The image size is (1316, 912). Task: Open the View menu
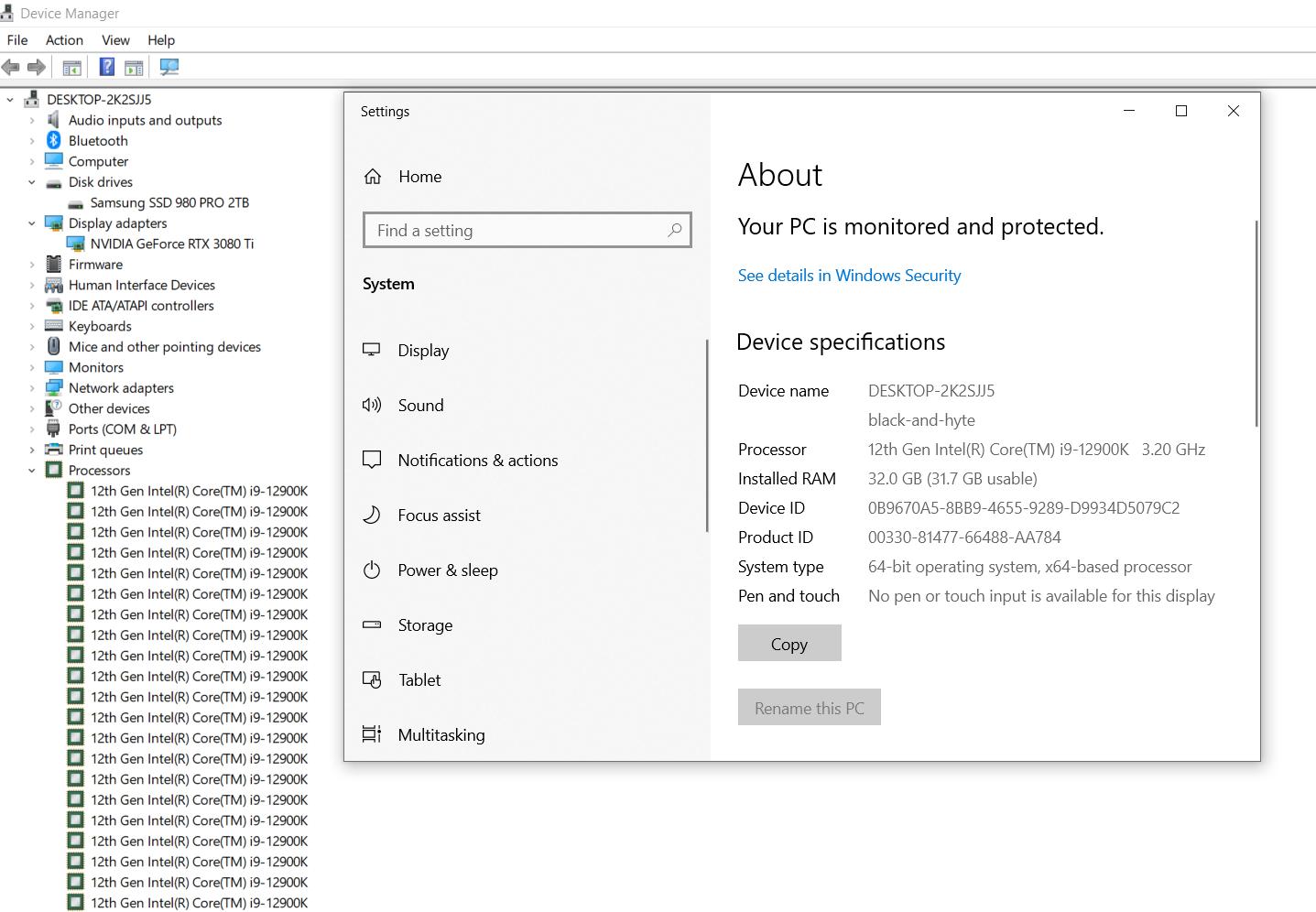[x=115, y=40]
